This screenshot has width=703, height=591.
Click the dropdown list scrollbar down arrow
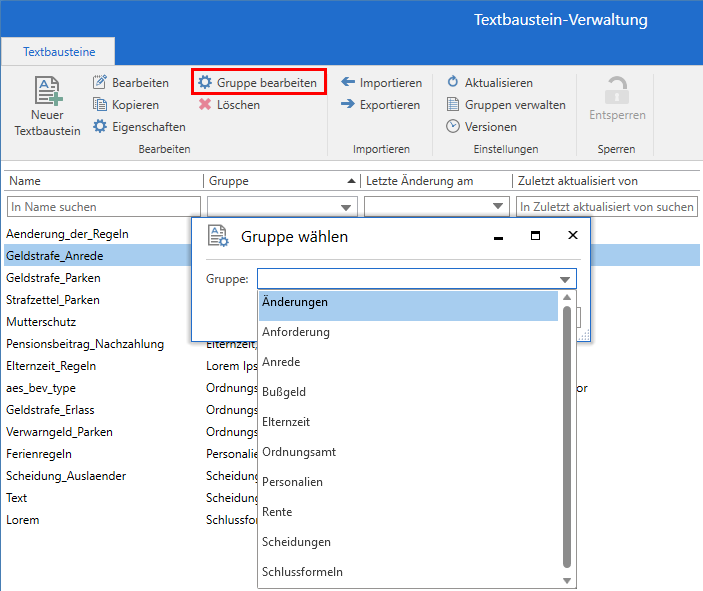568,580
